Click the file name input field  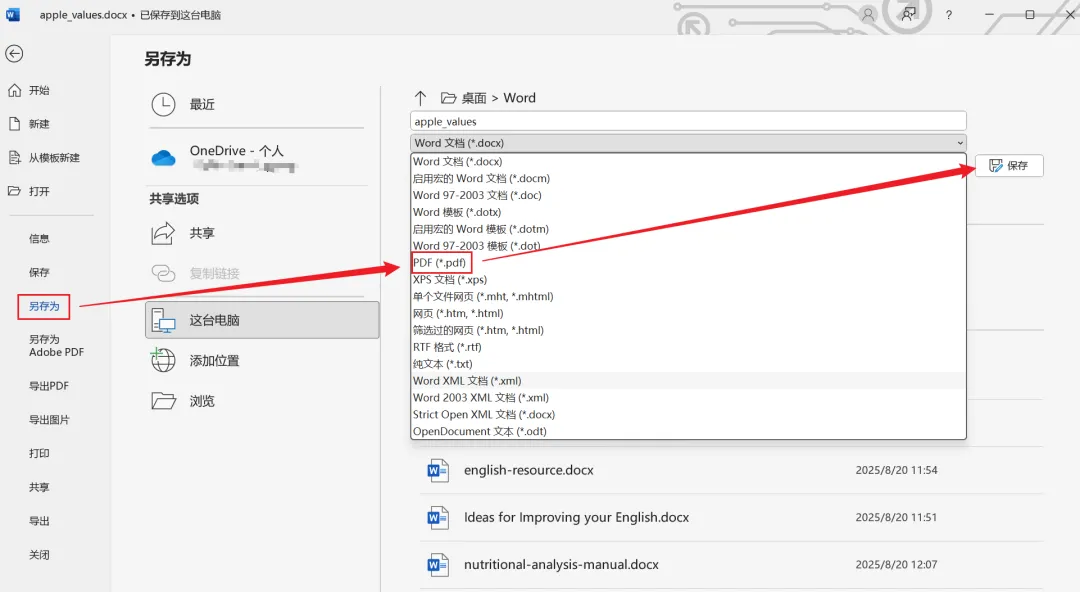click(x=688, y=121)
